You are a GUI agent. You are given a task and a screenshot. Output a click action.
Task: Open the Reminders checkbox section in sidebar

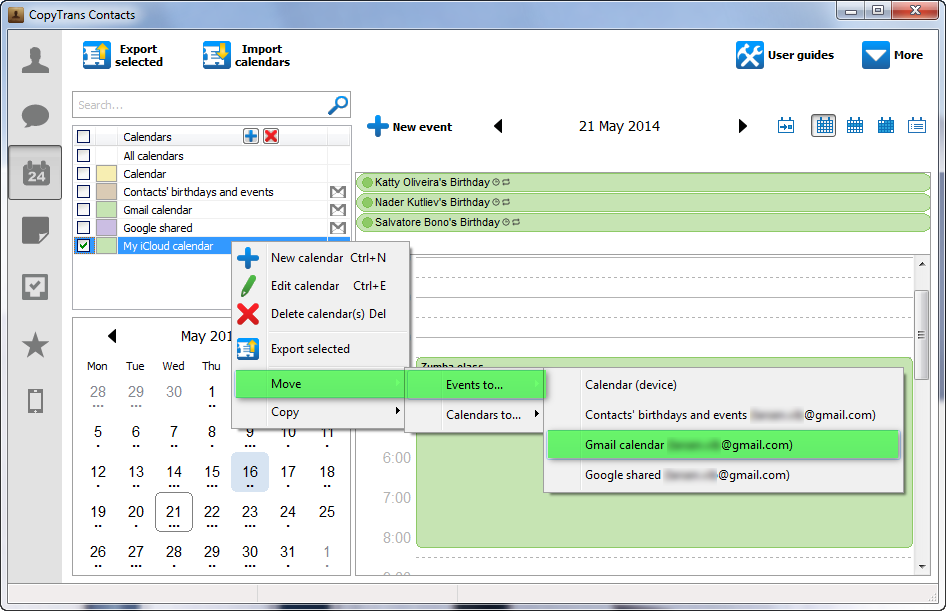35,287
